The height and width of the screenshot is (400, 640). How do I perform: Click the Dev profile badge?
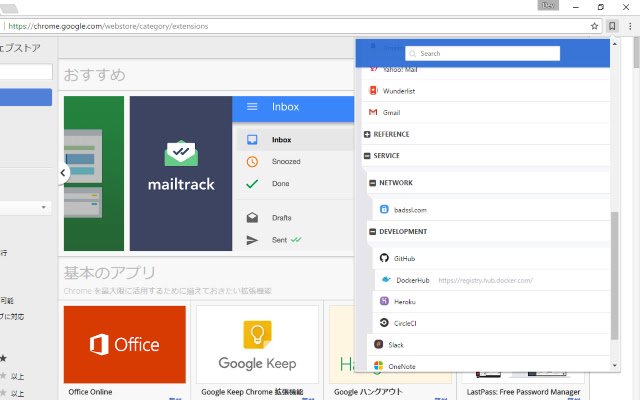(x=548, y=5)
